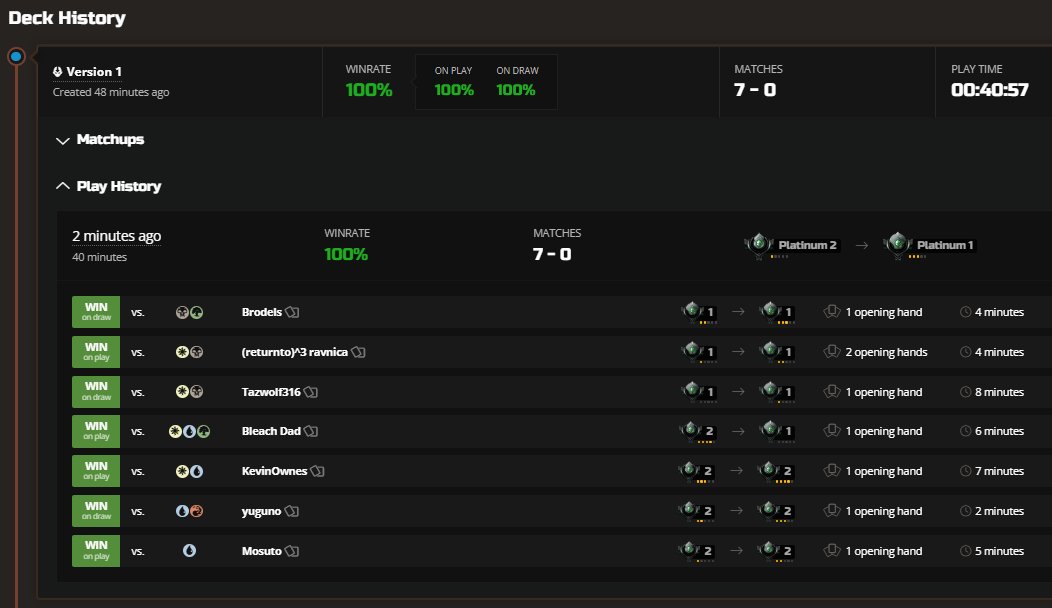
Task: Click '2 minutes' duration for yuguno
Action: pyautogui.click(x=999, y=511)
